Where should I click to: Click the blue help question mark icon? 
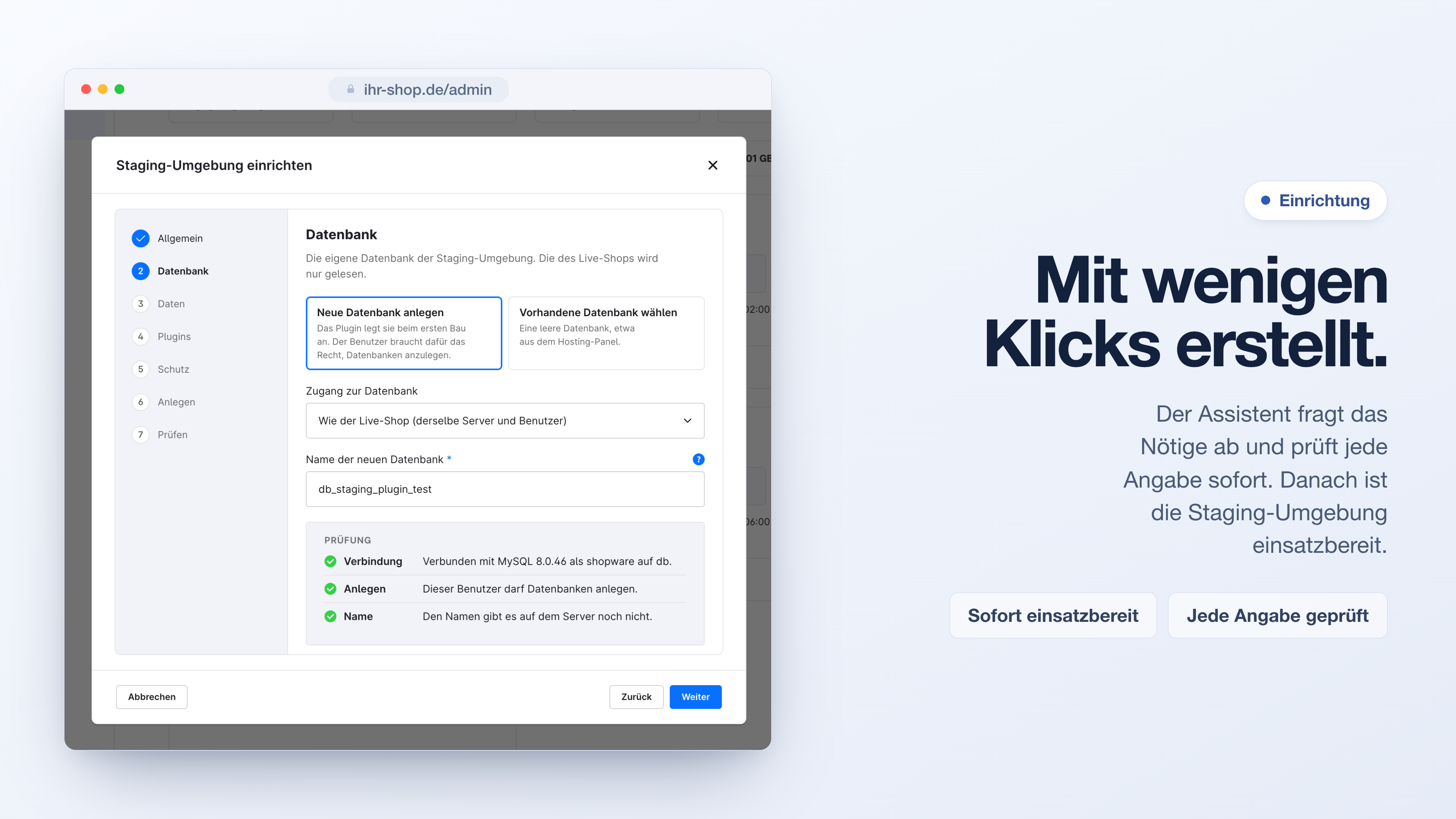[698, 460]
